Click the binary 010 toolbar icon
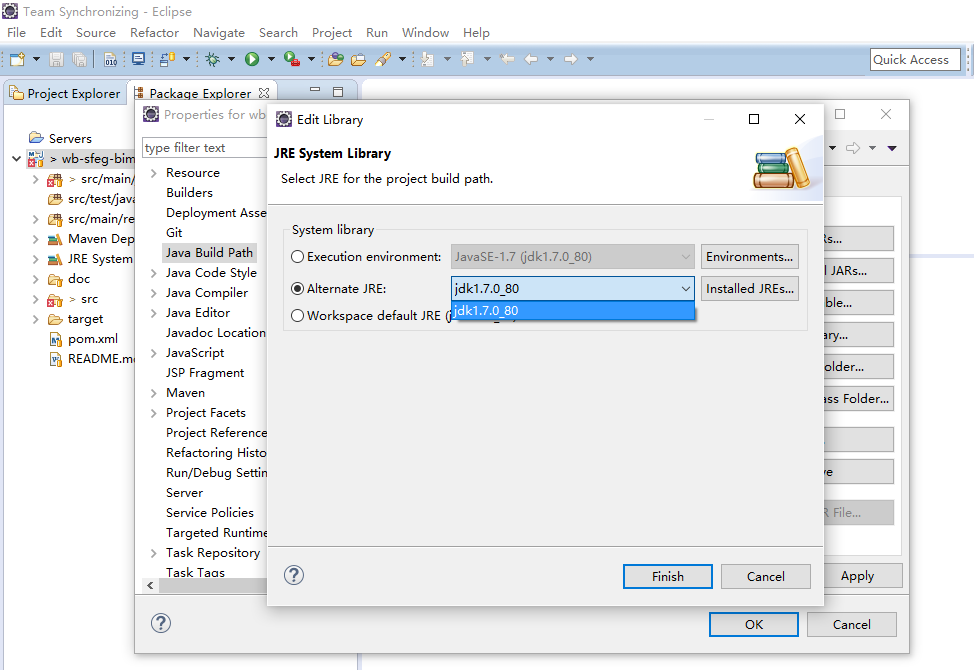The height and width of the screenshot is (670, 974). point(111,59)
